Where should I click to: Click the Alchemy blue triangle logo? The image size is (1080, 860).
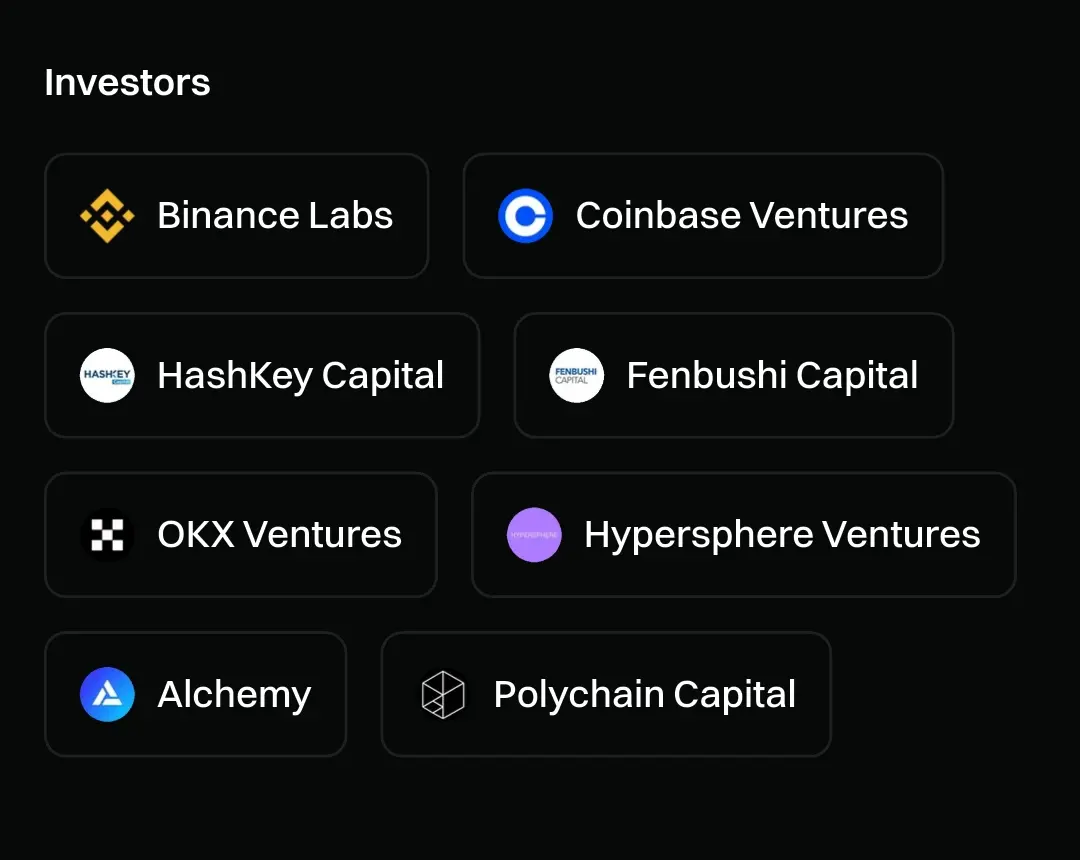[x=107, y=694]
